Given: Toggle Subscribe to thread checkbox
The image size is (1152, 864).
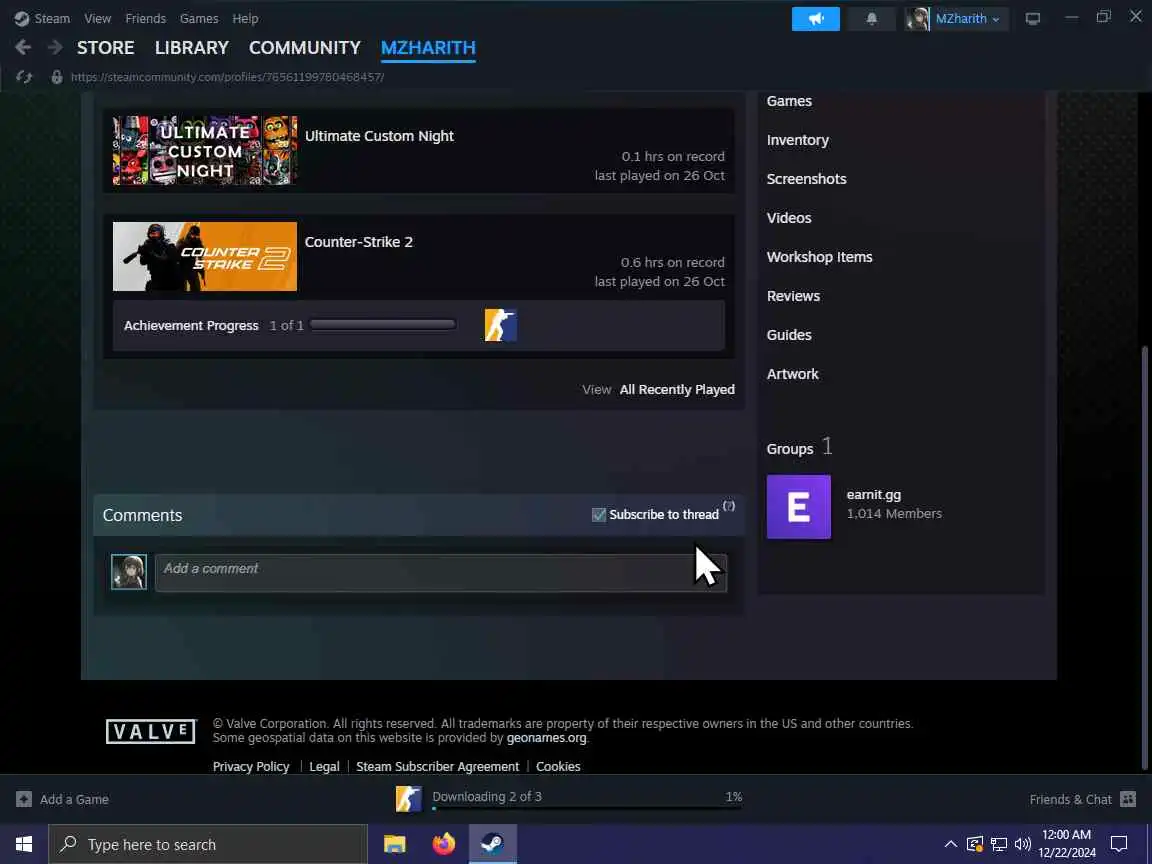Looking at the screenshot, I should click(x=599, y=514).
